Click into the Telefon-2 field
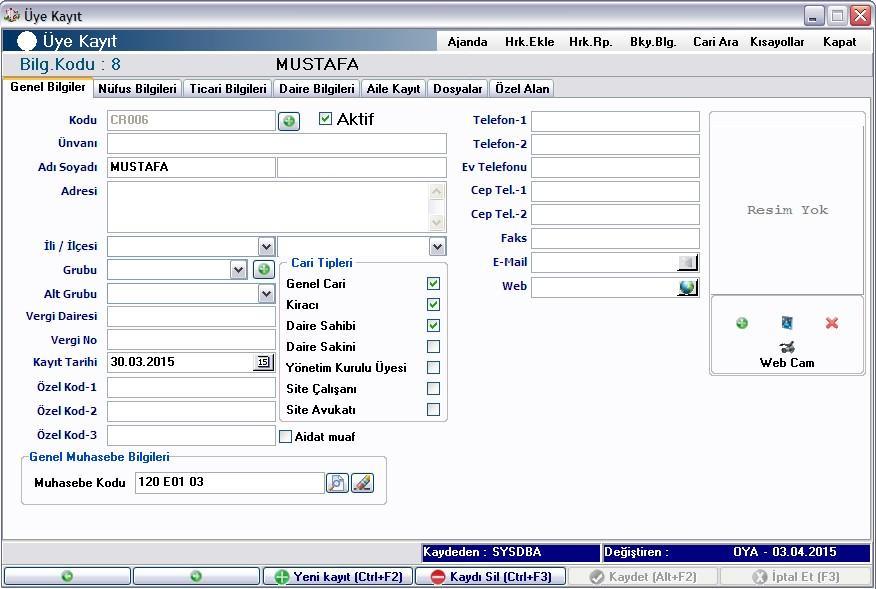 tap(615, 144)
